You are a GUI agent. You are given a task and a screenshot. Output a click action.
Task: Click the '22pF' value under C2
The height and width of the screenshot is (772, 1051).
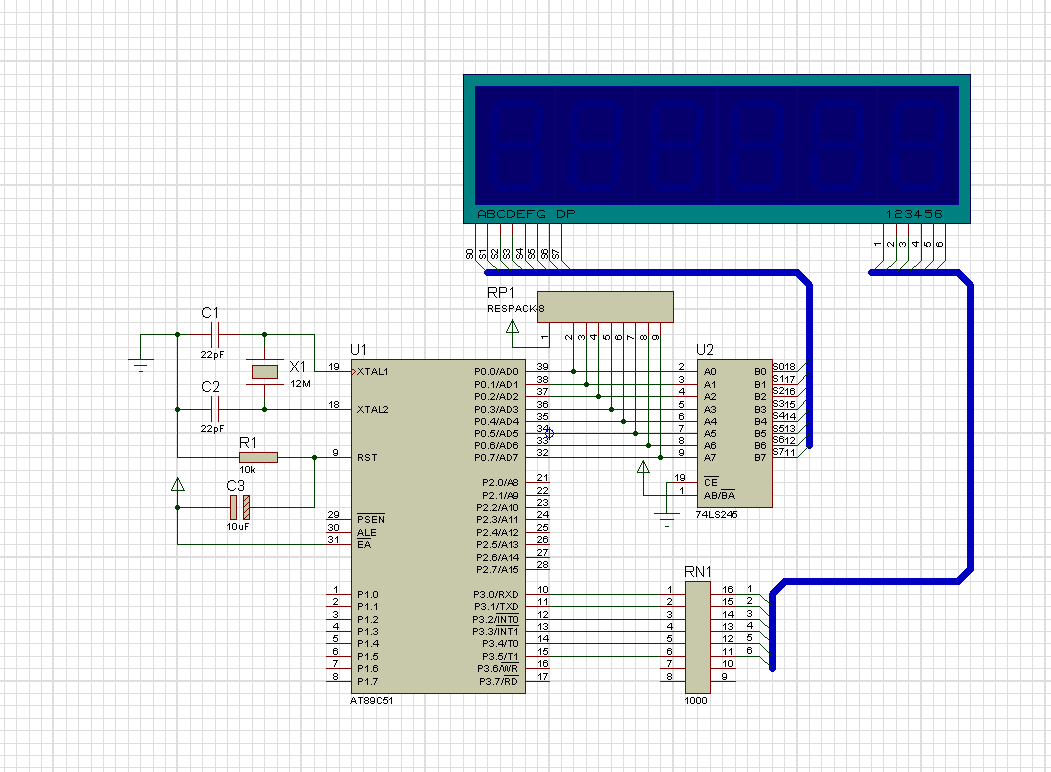[x=212, y=429]
